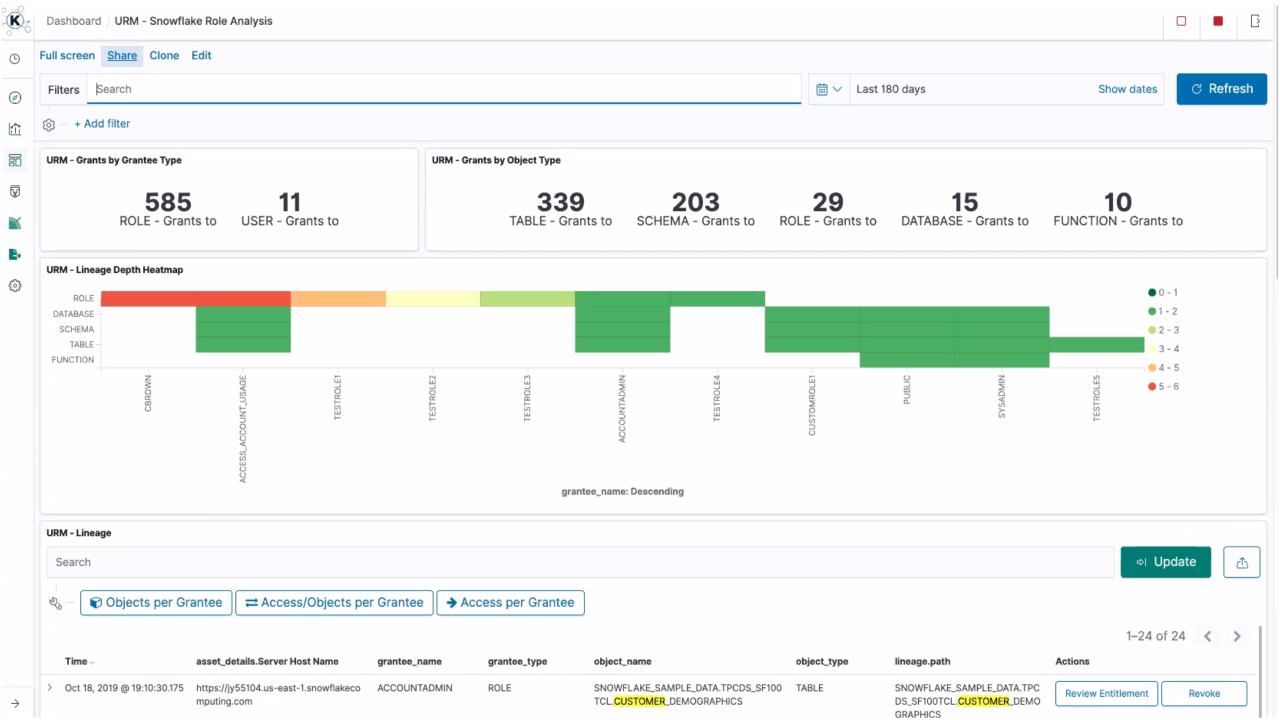Open the Dashboard icon in the sidebar
Screen dimensions: 1280x720
[x=15, y=160]
